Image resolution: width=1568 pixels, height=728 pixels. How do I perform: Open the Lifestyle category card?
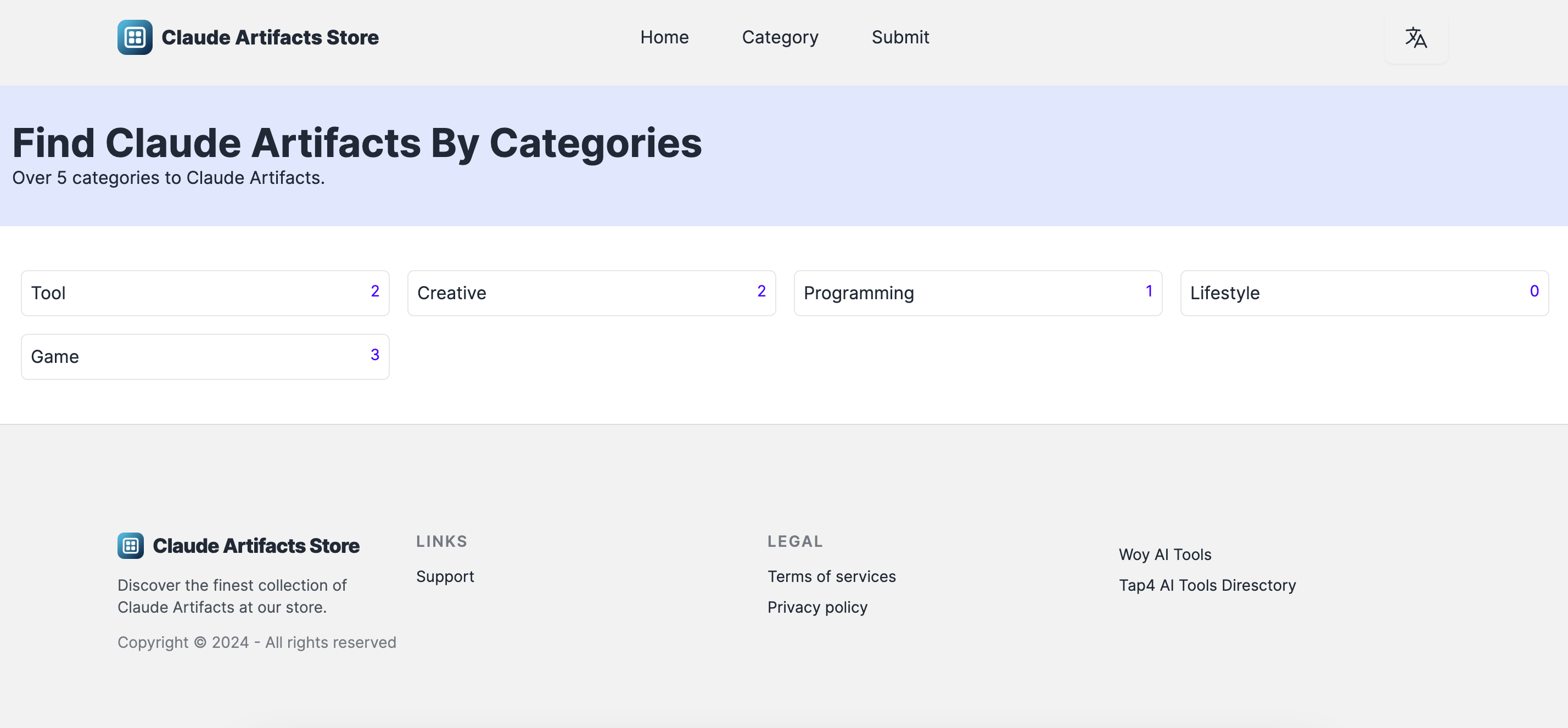[1363, 293]
